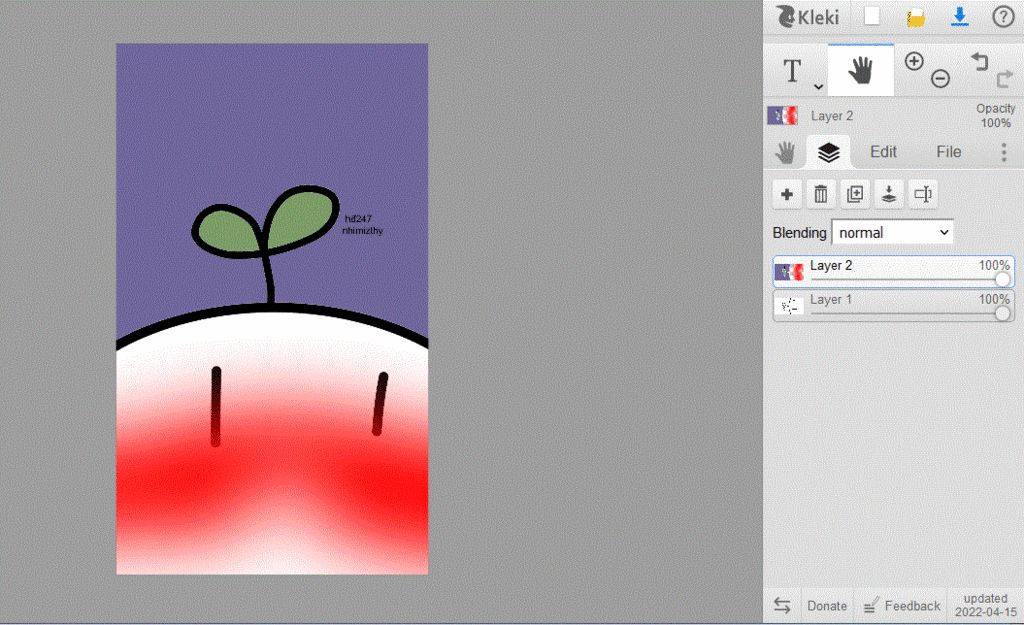Open the Blending mode dropdown
This screenshot has height=625, width=1024.
892,232
